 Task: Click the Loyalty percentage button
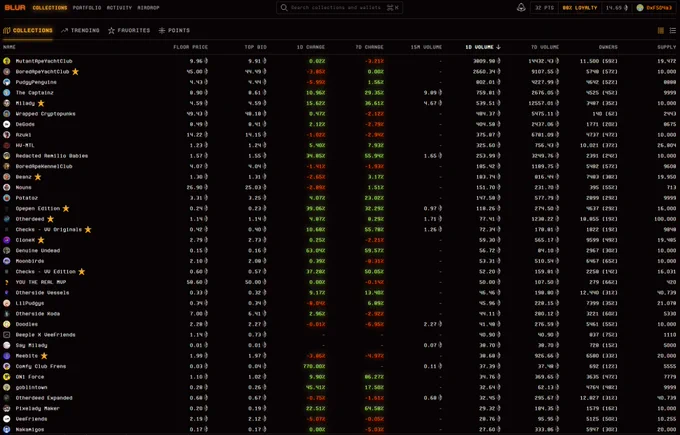point(580,8)
